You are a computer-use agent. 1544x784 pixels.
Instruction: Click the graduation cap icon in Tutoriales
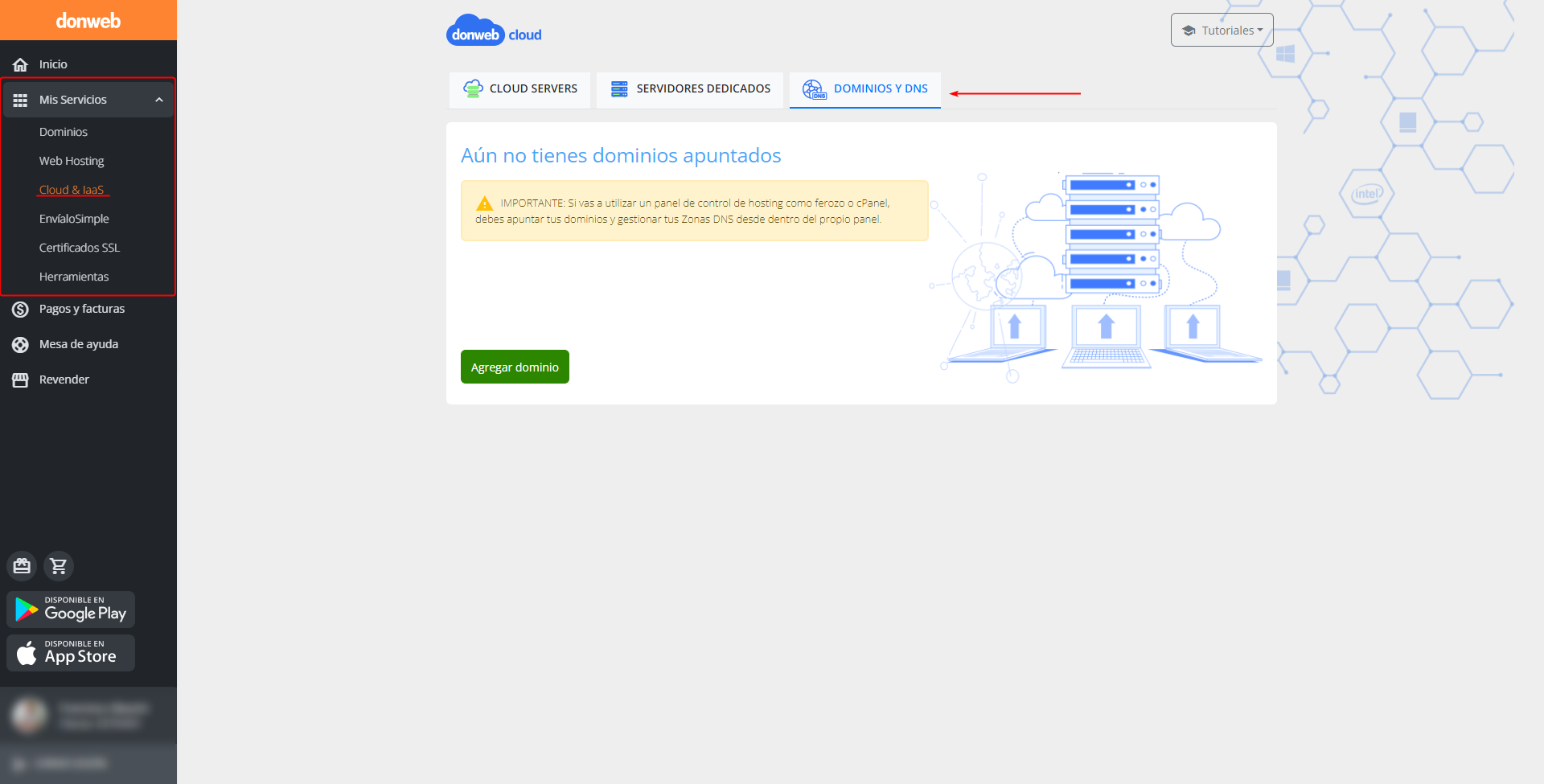click(1189, 31)
